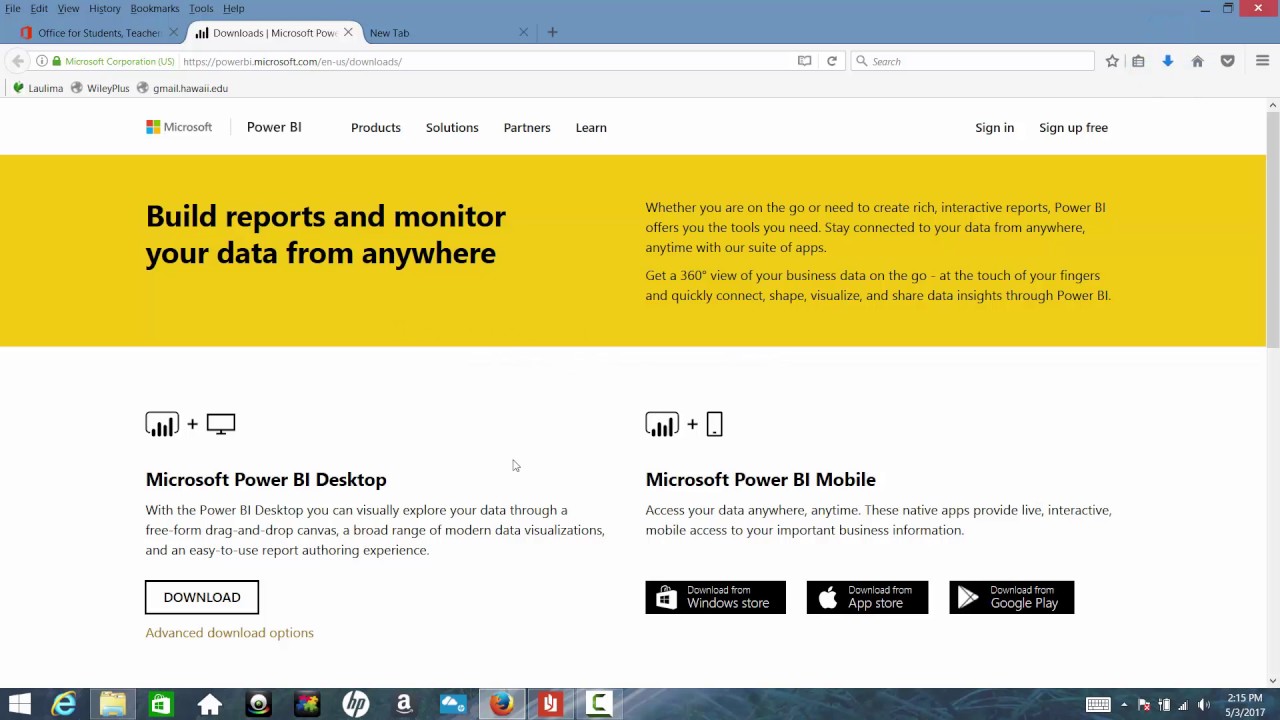1280x720 pixels.
Task: Bookmark this page with the star icon
Action: tap(1112, 61)
